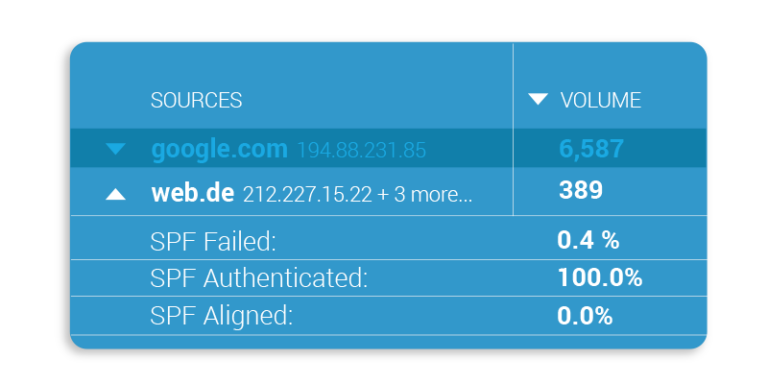Sort by the SOURCES column header
The width and height of the screenshot is (768, 384).
tap(196, 100)
